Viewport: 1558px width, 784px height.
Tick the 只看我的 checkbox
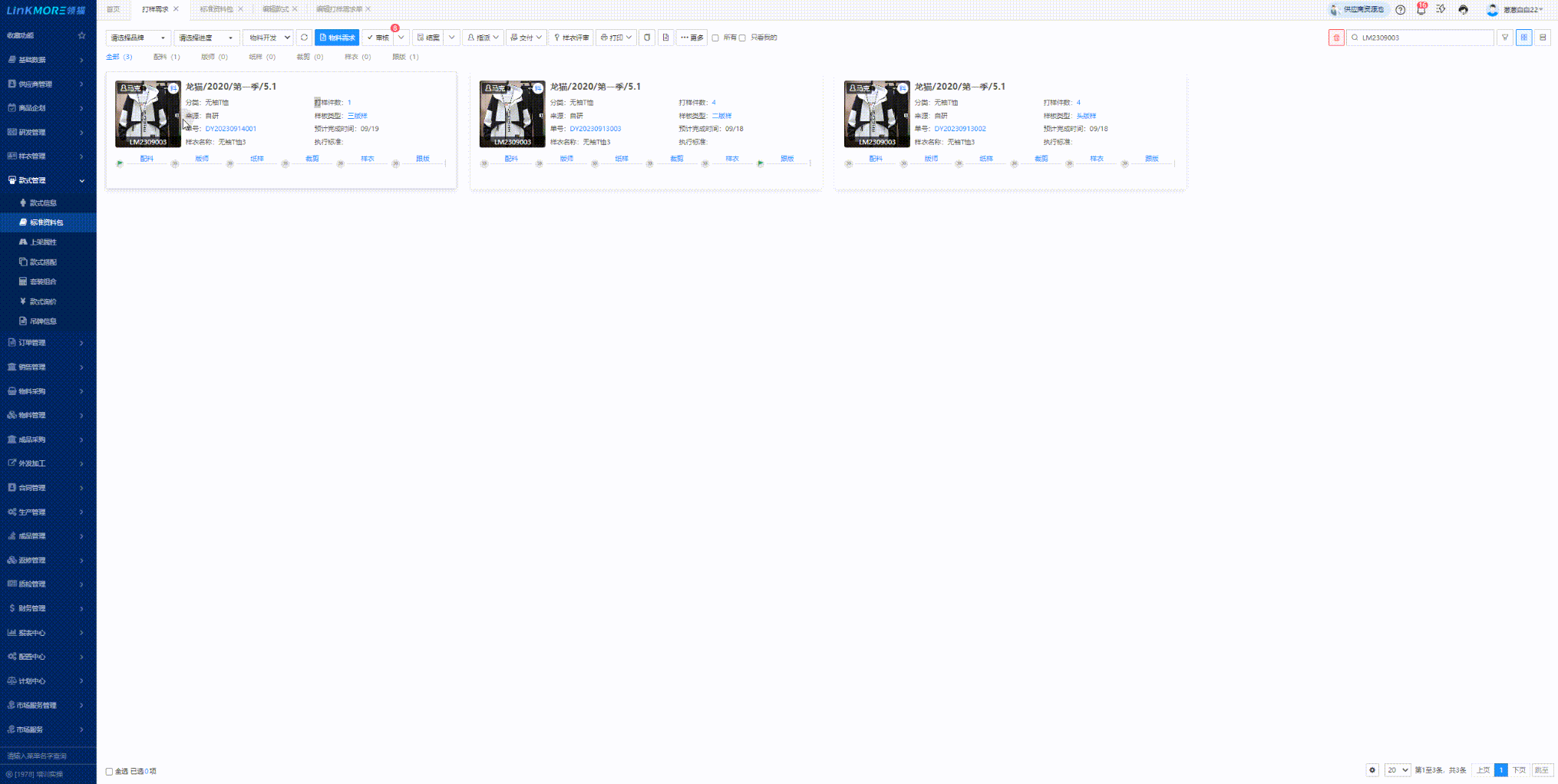(742, 38)
